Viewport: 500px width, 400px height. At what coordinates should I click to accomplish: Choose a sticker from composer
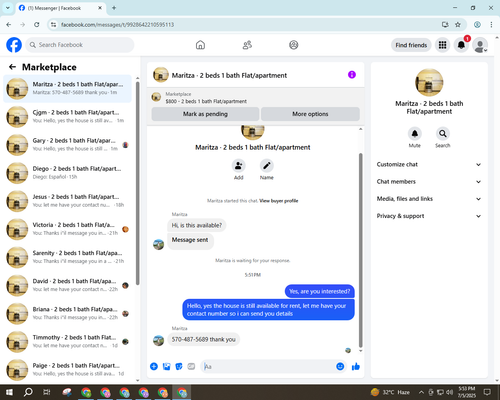point(179,367)
